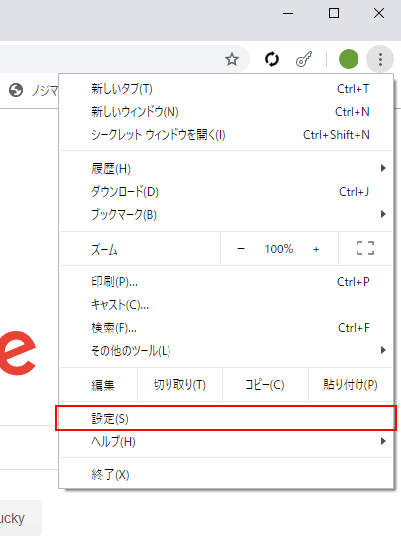This screenshot has width=401, height=542.
Task: Select 新しいタブ(T) menu item
Action: coord(226,89)
